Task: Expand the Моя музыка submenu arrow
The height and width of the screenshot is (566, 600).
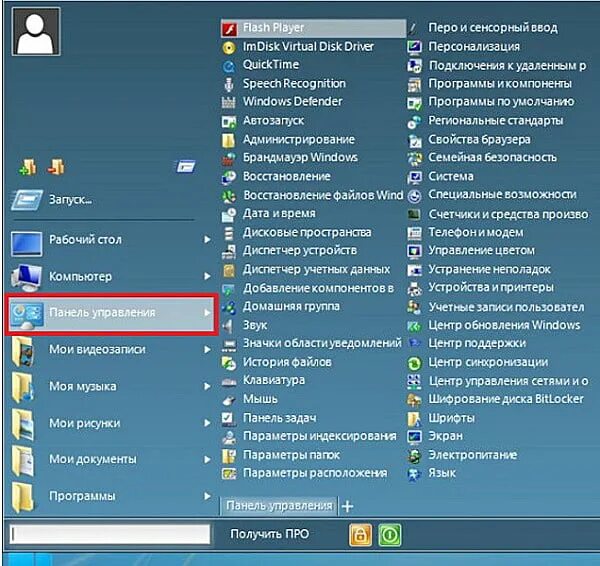Action: (207, 386)
